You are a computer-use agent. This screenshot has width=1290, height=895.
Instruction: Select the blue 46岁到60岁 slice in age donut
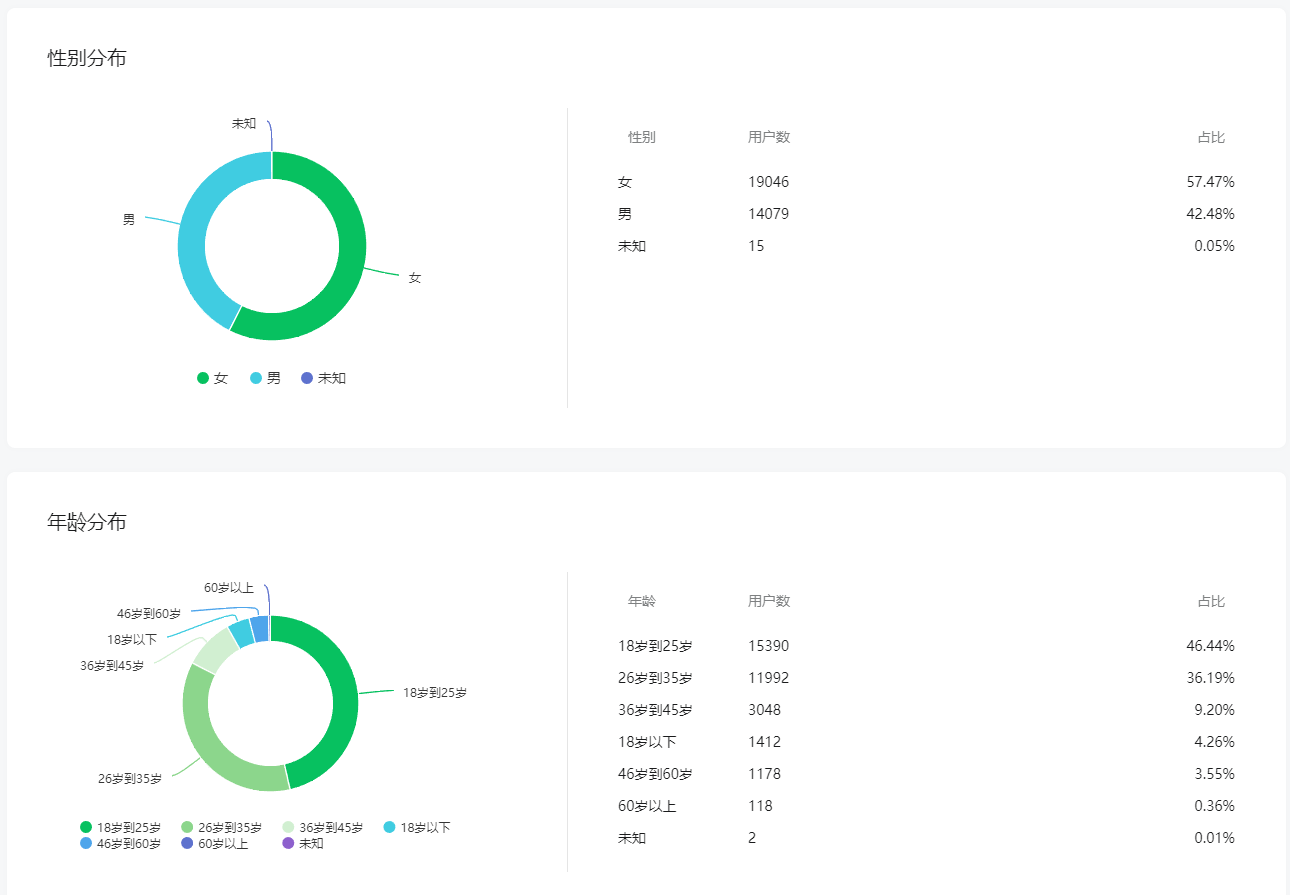[259, 629]
